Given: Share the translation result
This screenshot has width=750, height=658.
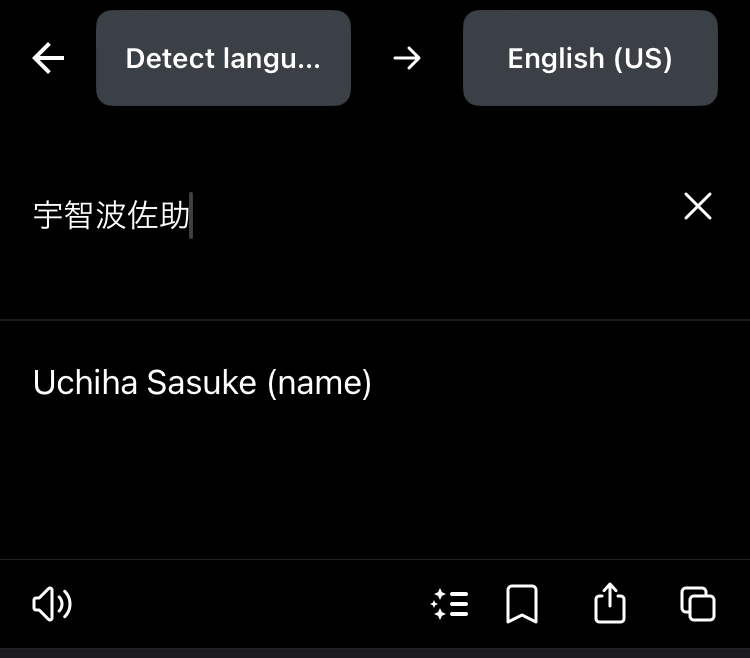Looking at the screenshot, I should [609, 603].
